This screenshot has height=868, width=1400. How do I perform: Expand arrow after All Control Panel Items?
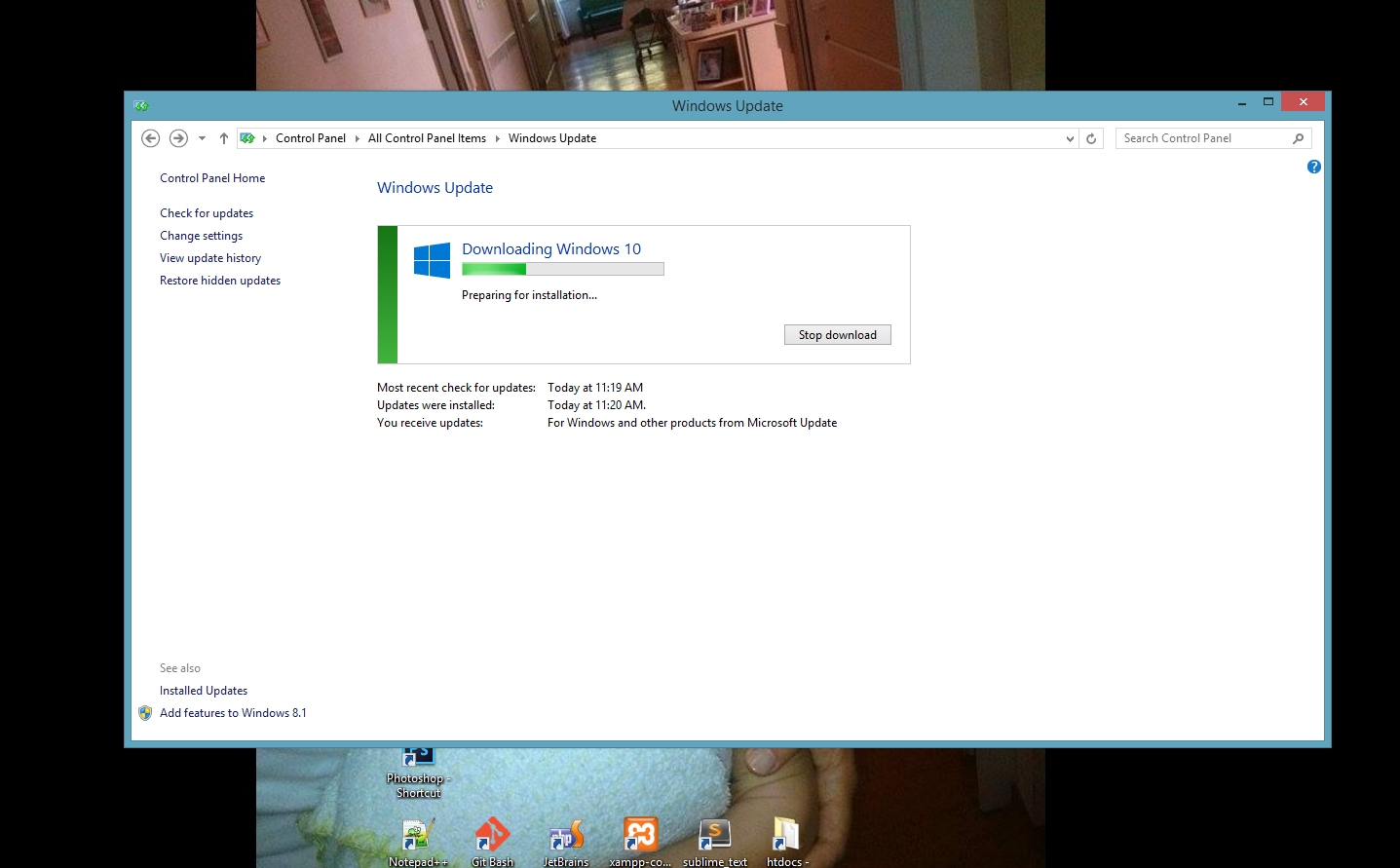[497, 138]
